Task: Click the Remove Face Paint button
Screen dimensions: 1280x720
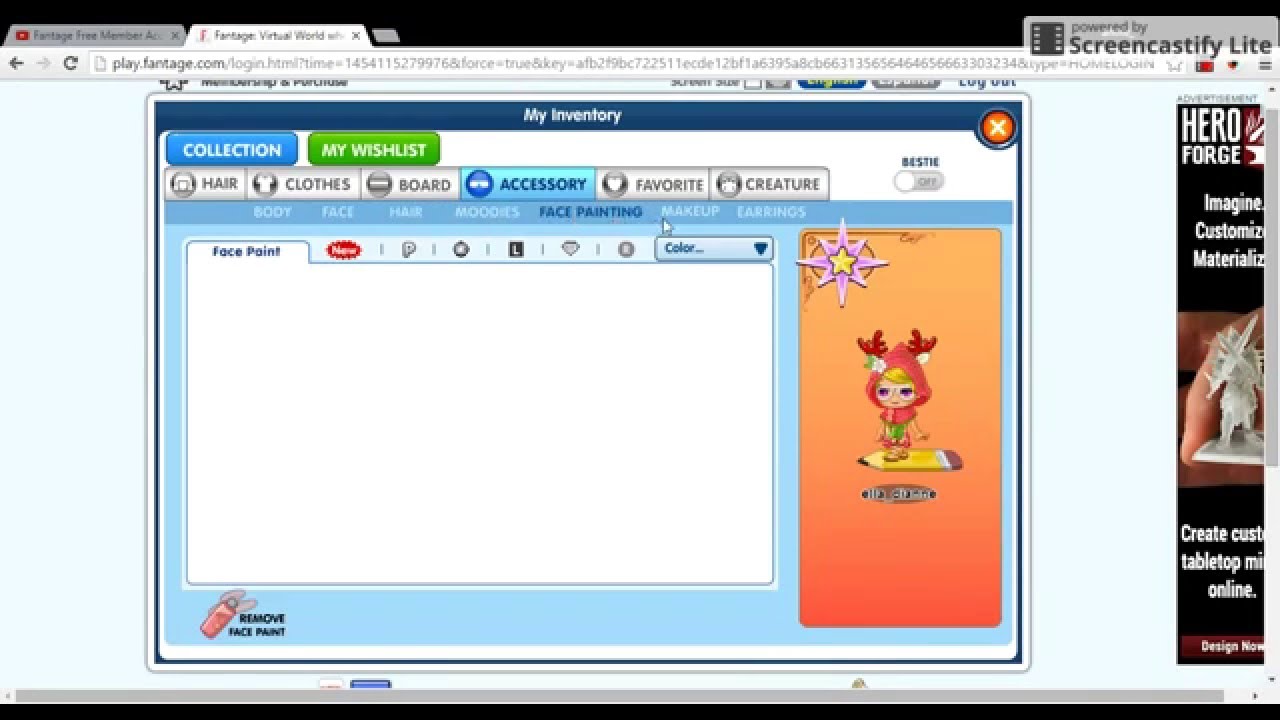Action: coord(243,614)
